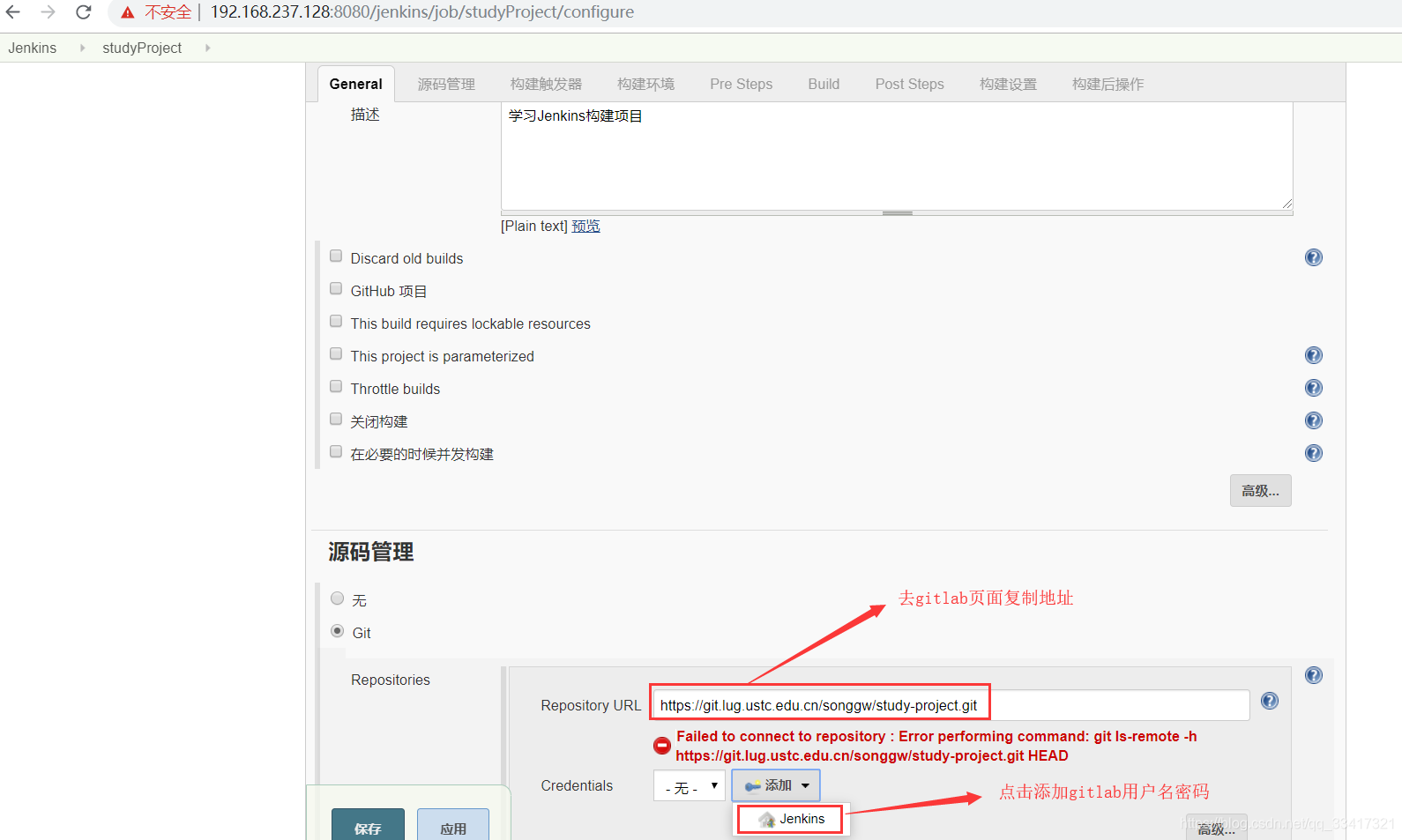
Task: Open the 构建设置 tab
Action: pyautogui.click(x=1009, y=85)
